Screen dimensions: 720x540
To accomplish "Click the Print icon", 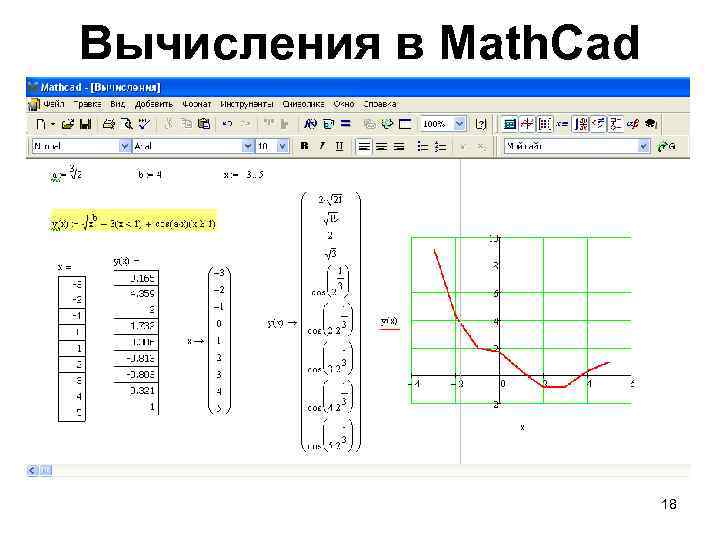I will coord(108,124).
